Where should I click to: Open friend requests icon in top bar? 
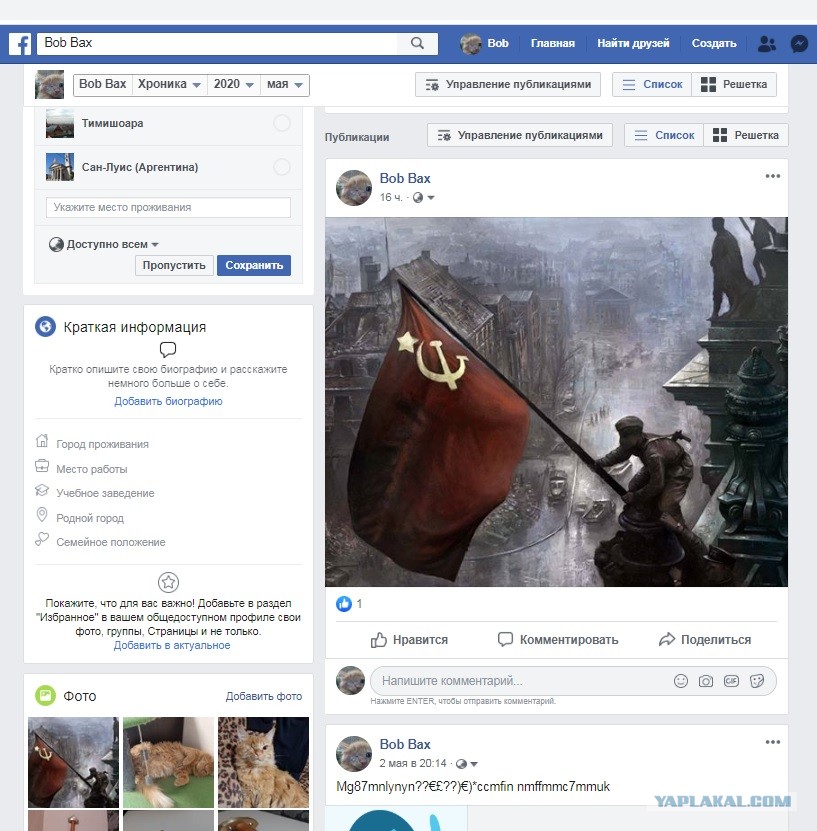(767, 43)
